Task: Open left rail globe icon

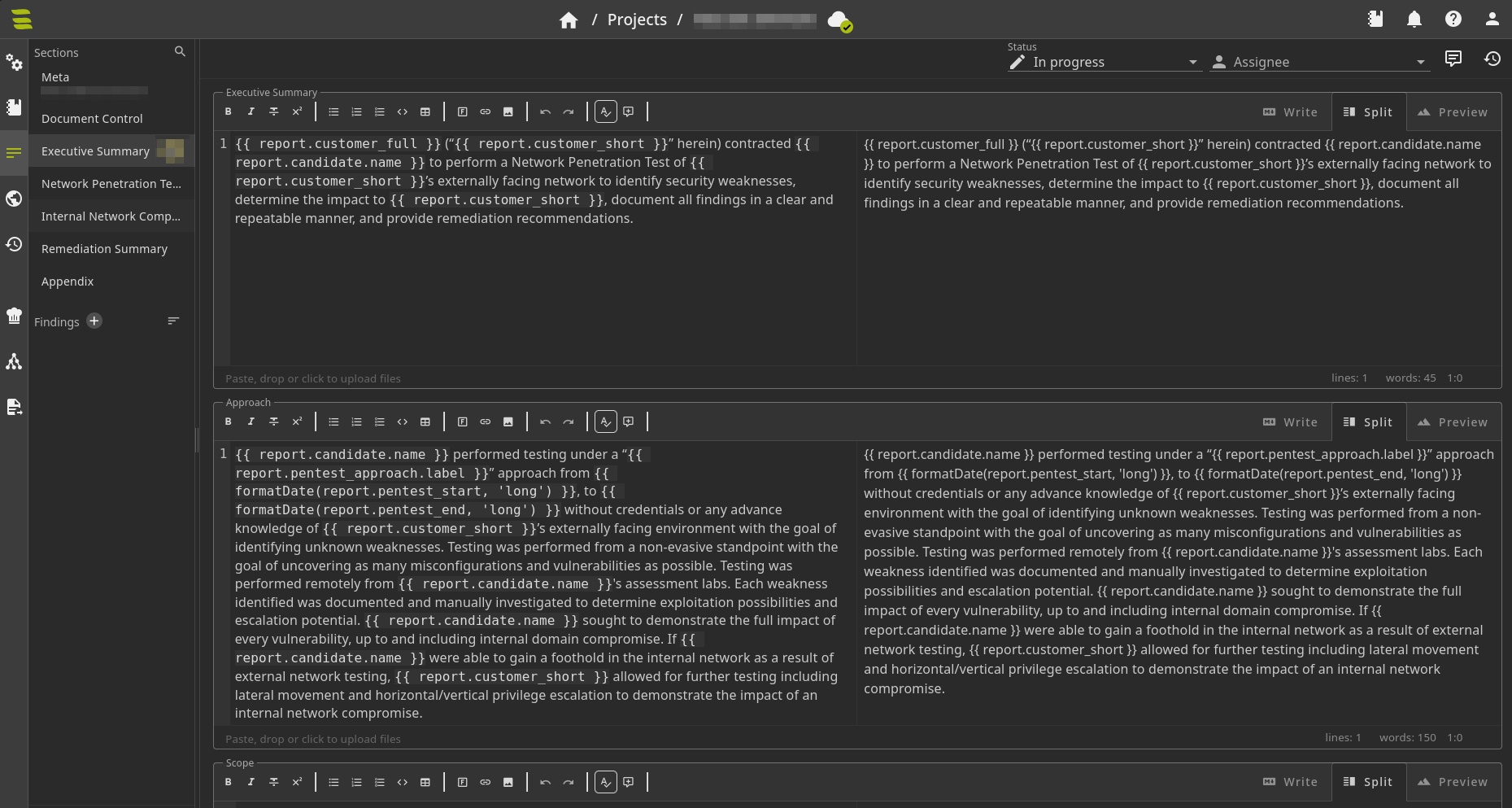Action: point(14,199)
